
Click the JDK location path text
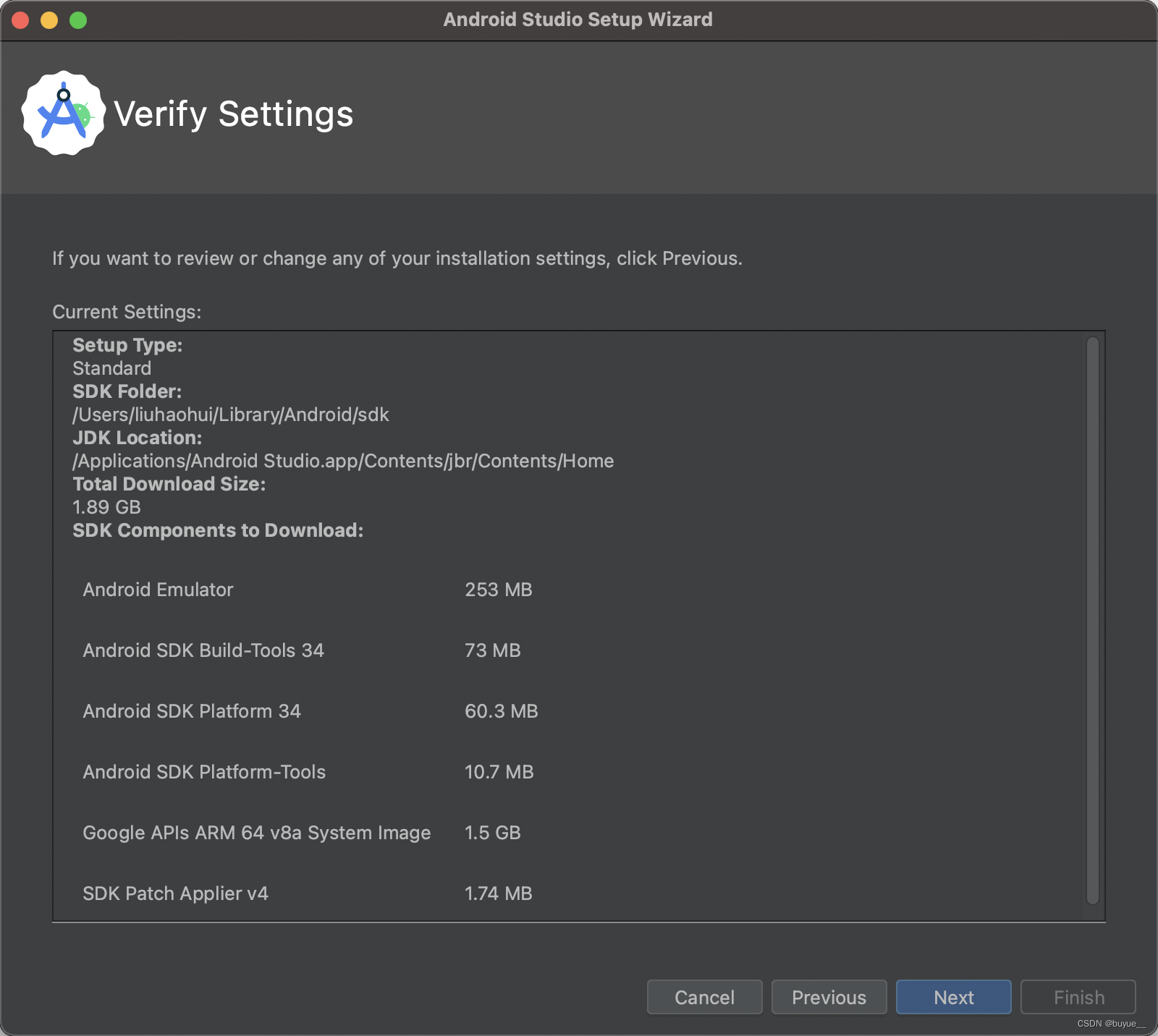click(x=343, y=461)
